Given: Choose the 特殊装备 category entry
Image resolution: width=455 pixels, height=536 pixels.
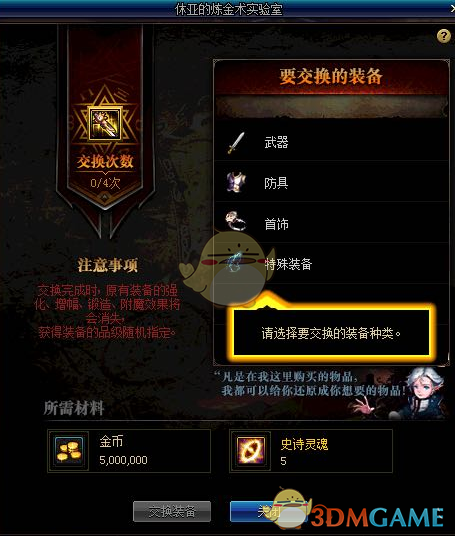Looking at the screenshot, I should click(331, 264).
